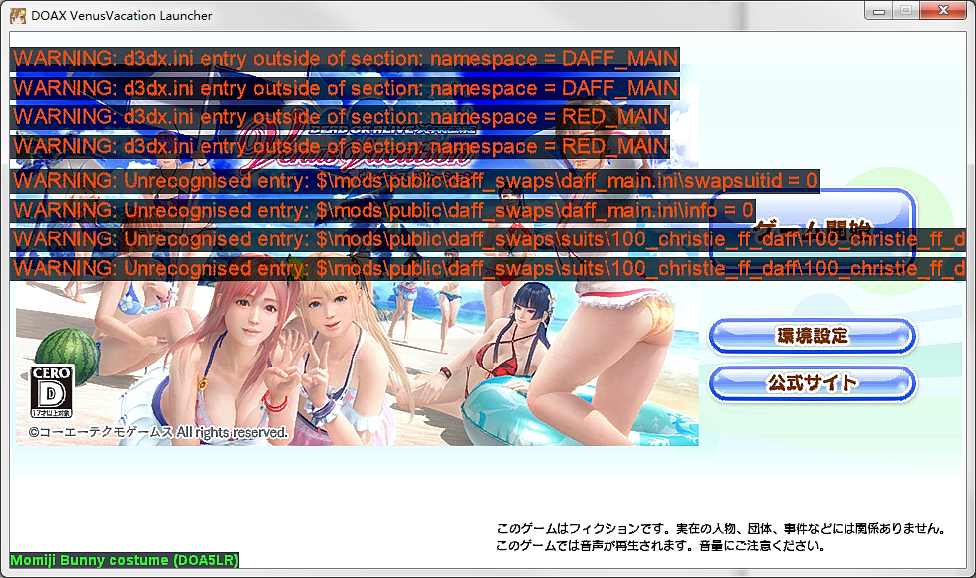
Task: Minimize the launcher window
Action: [x=879, y=11]
